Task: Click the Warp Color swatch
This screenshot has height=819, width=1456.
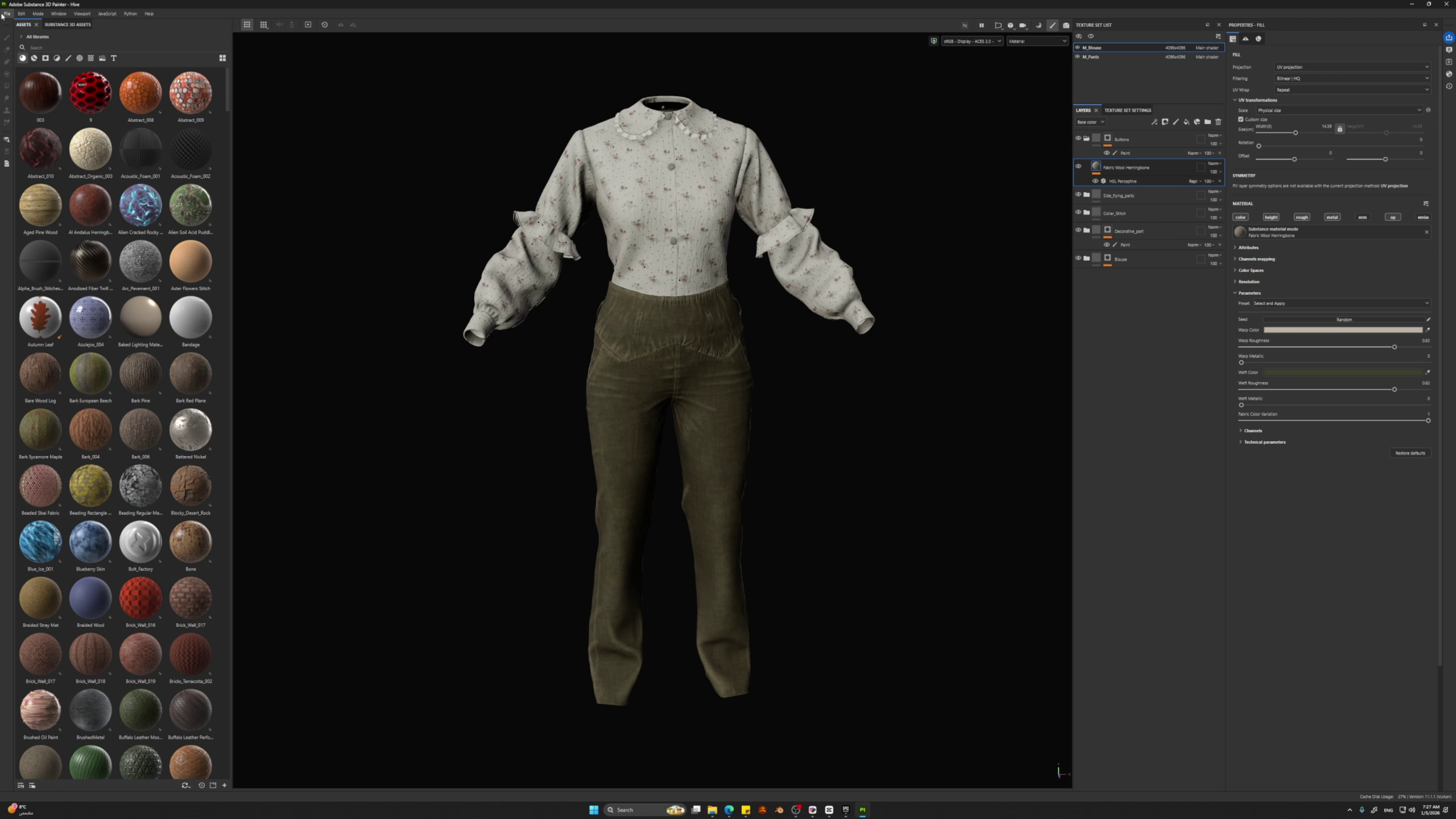Action: click(x=1342, y=330)
